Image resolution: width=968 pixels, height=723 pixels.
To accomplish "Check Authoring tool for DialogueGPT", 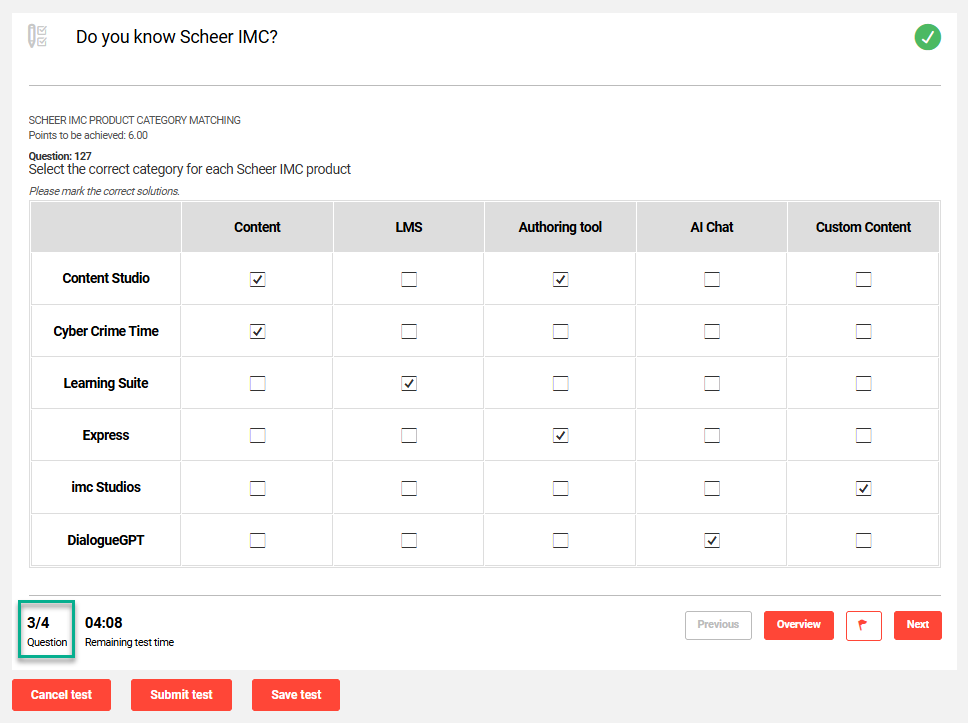I will tap(561, 540).
